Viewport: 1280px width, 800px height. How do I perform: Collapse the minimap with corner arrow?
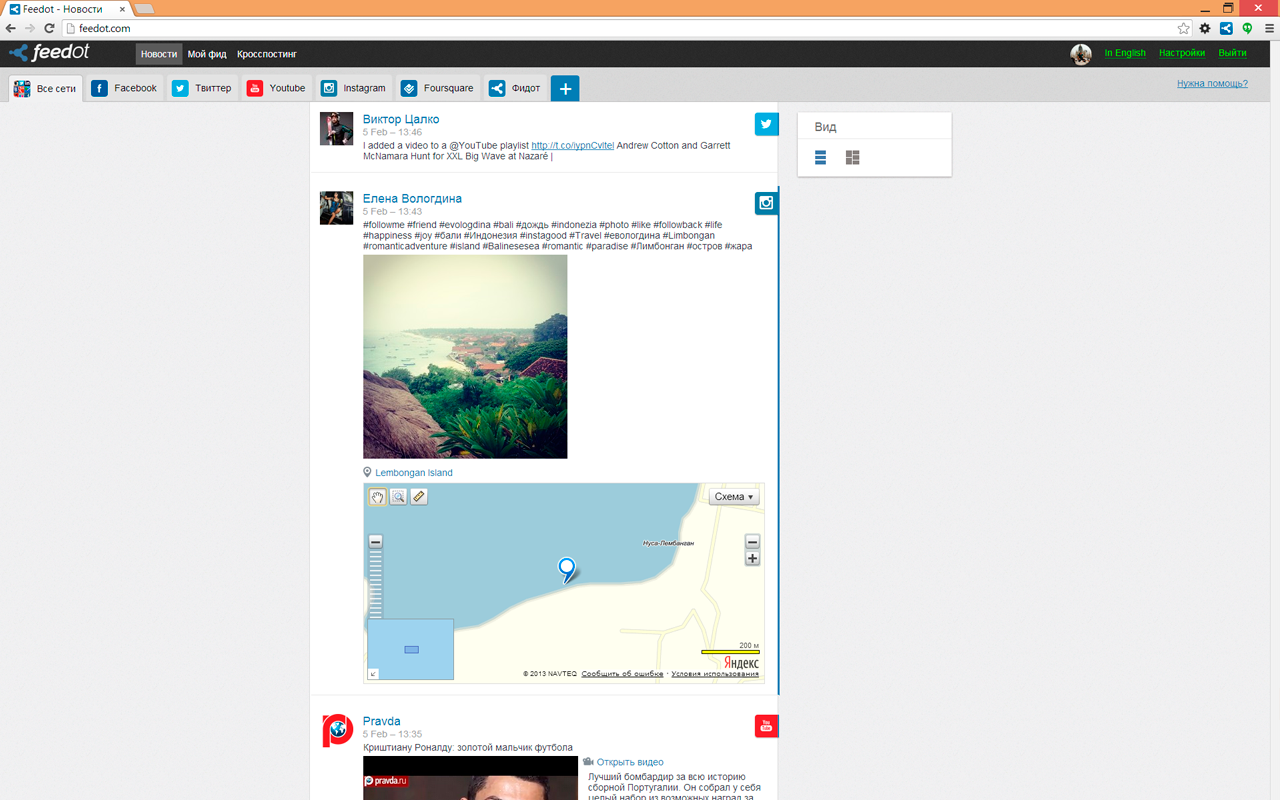[x=373, y=674]
